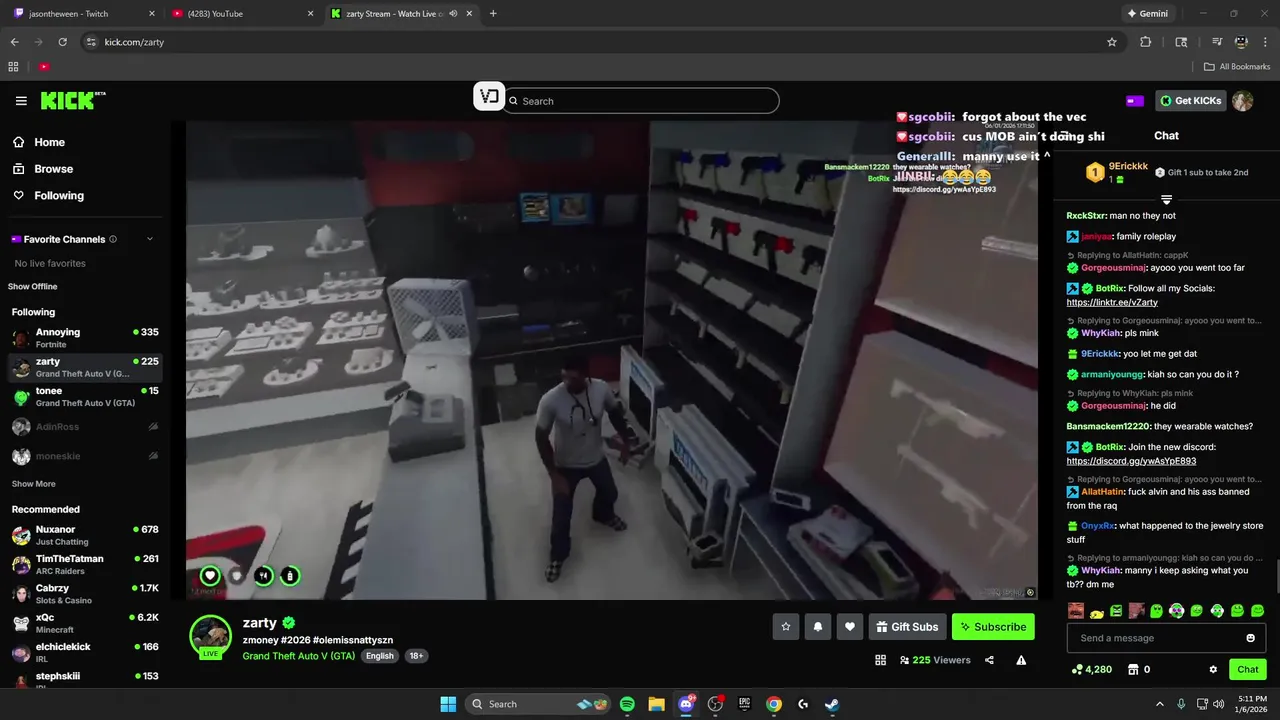Open the purple notification icon near Get KICKs

click(x=1135, y=101)
